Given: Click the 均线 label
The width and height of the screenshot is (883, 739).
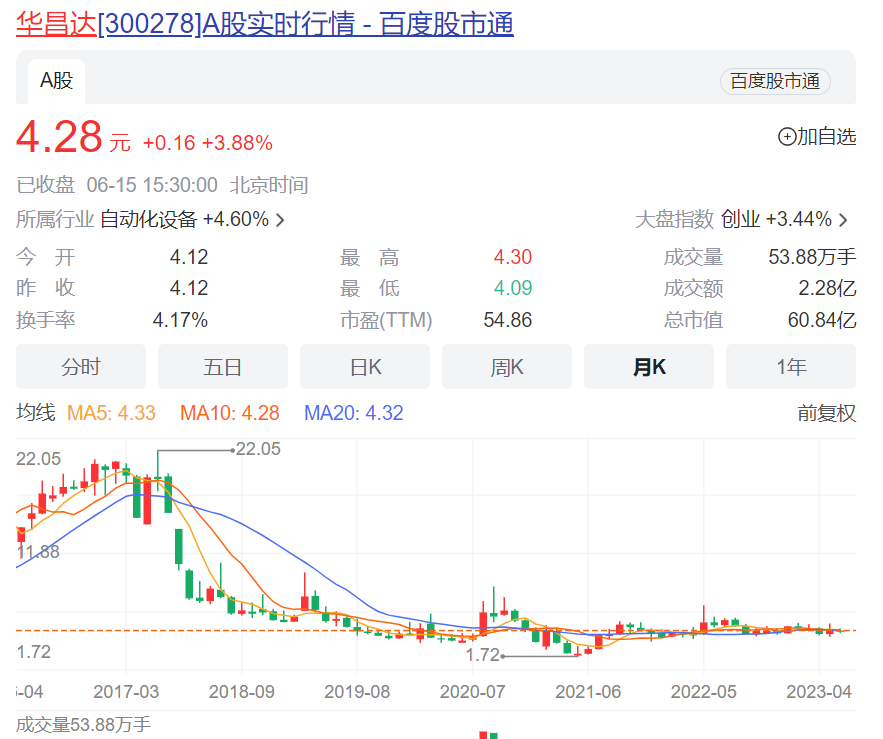Looking at the screenshot, I should [35, 413].
